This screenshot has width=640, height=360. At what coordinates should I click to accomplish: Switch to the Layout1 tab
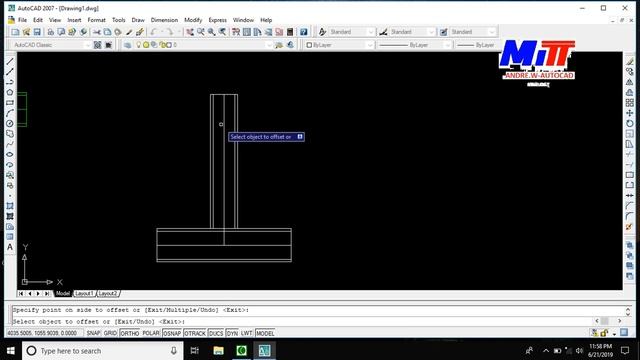pyautogui.click(x=84, y=293)
